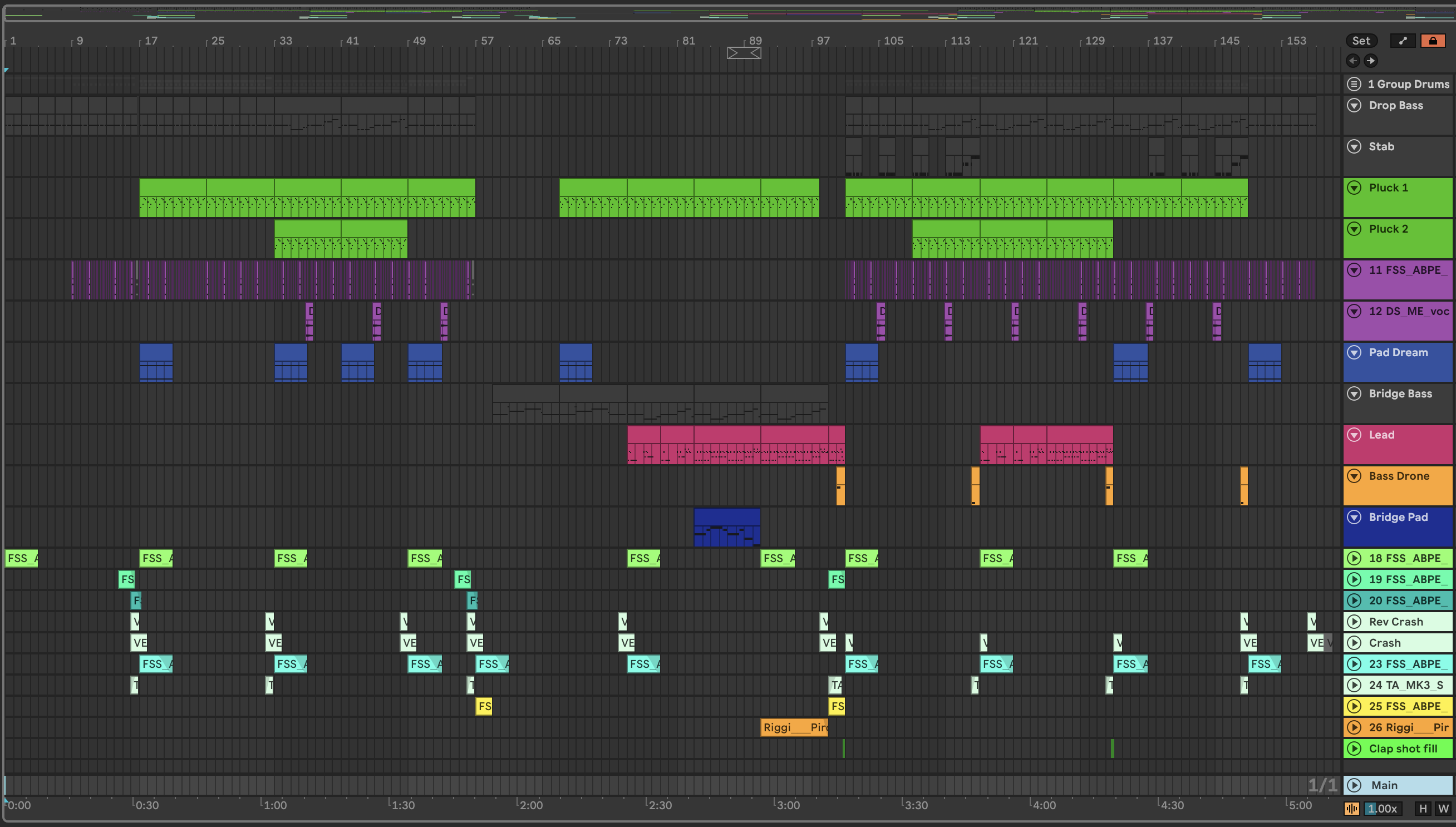Jump to previous locator arrow
The image size is (1456, 827).
click(1352, 60)
